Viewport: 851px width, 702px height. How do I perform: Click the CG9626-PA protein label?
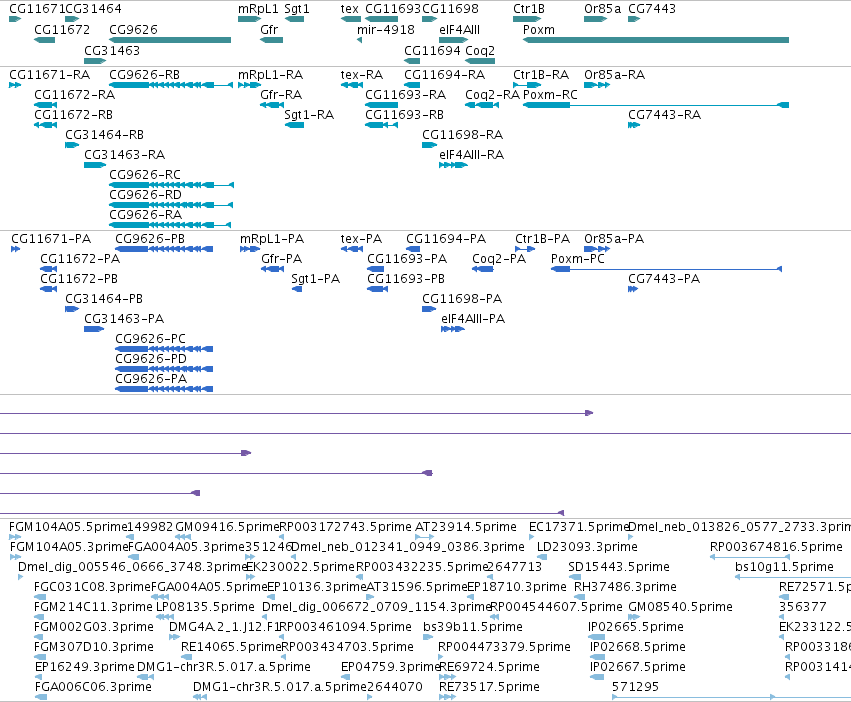[151, 378]
